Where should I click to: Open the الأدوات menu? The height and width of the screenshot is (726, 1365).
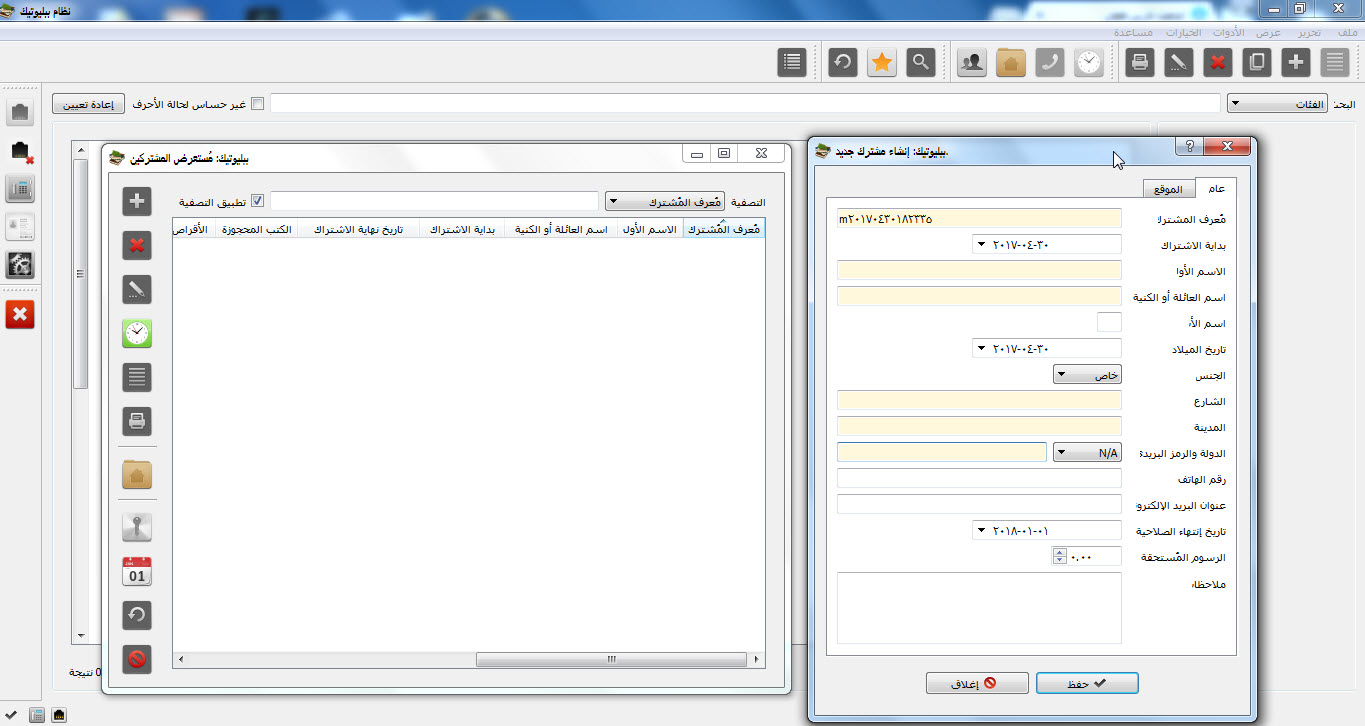(x=1229, y=32)
